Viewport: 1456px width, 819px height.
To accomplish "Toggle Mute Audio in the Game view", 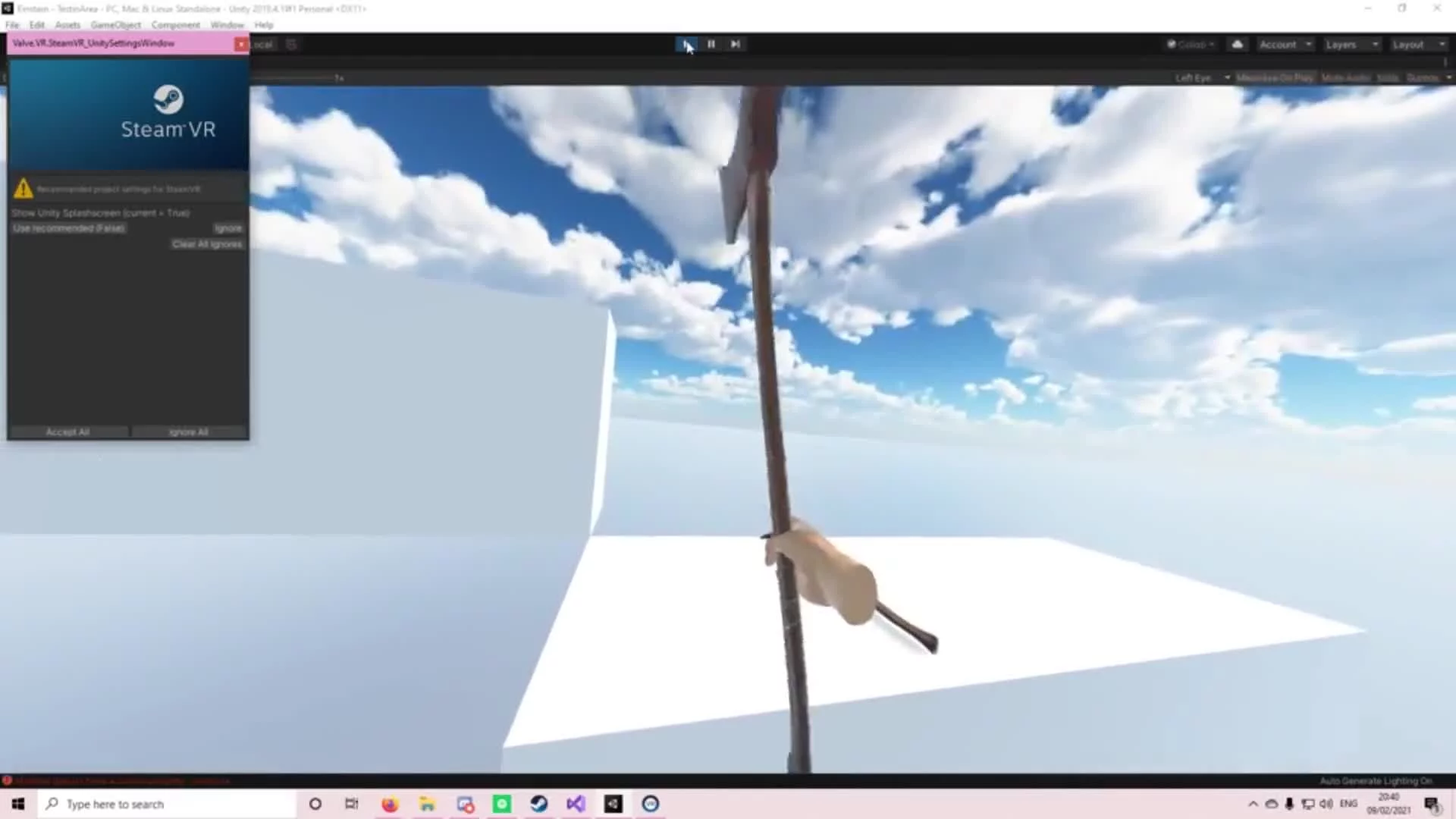I will coord(1345,77).
